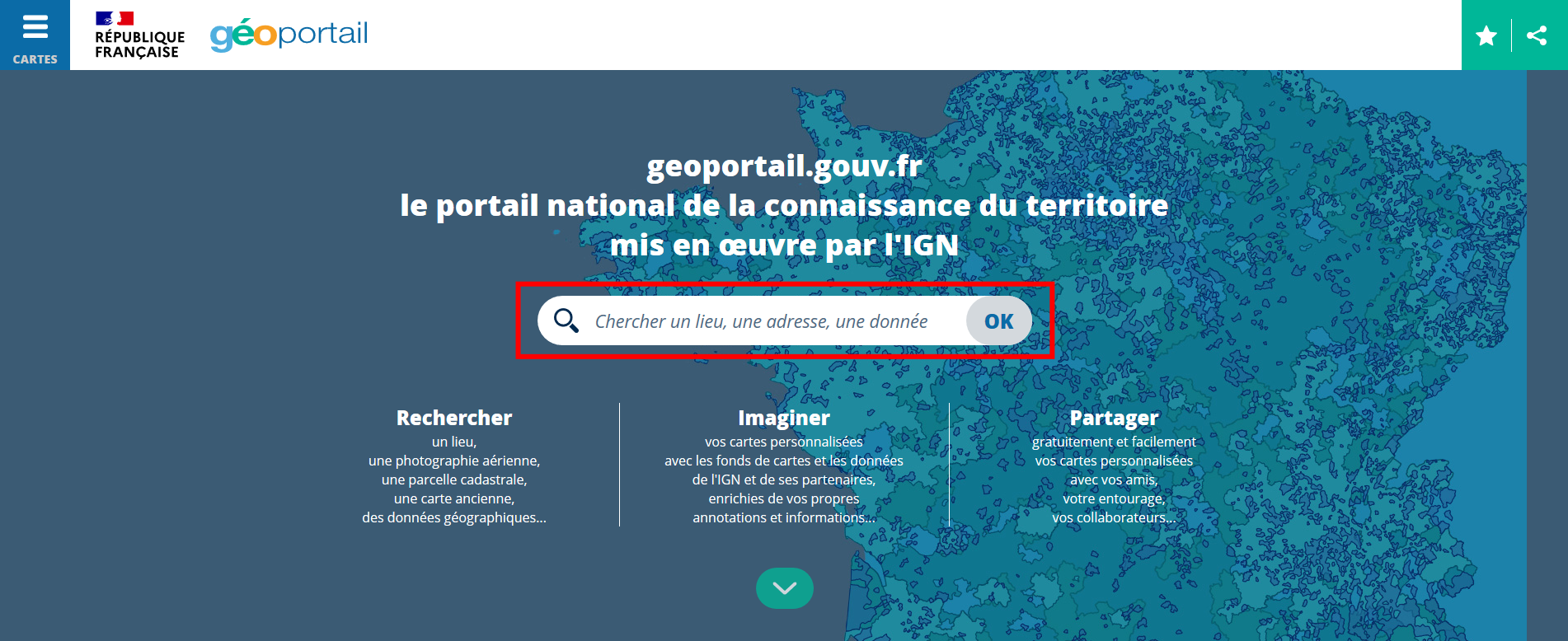Click 'mis en œuvre par l'IGN' text

coord(784,245)
